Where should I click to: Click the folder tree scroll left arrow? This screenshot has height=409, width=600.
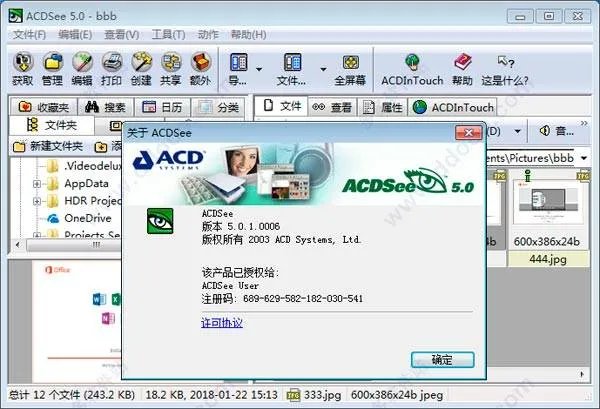pyautogui.click(x=18, y=244)
